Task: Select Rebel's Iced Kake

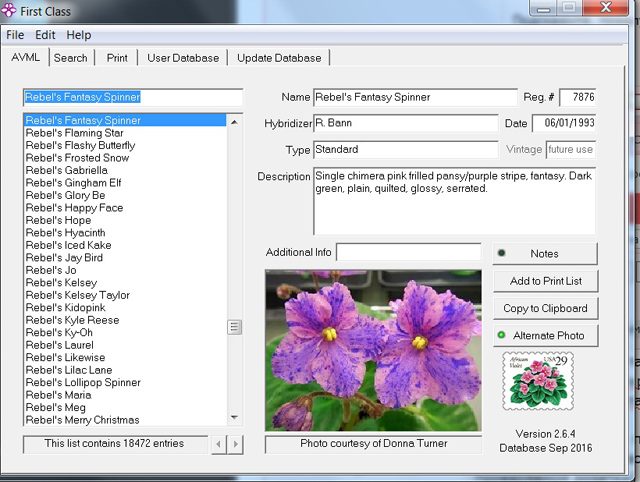Action: tap(125, 245)
